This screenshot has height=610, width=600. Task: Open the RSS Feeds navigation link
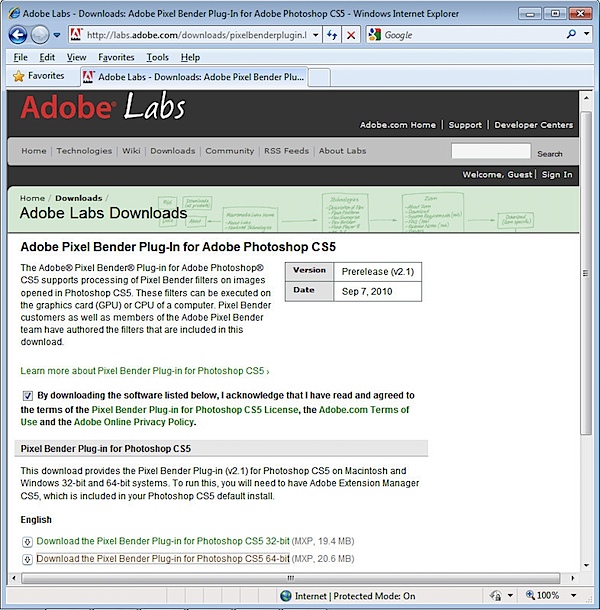(286, 151)
